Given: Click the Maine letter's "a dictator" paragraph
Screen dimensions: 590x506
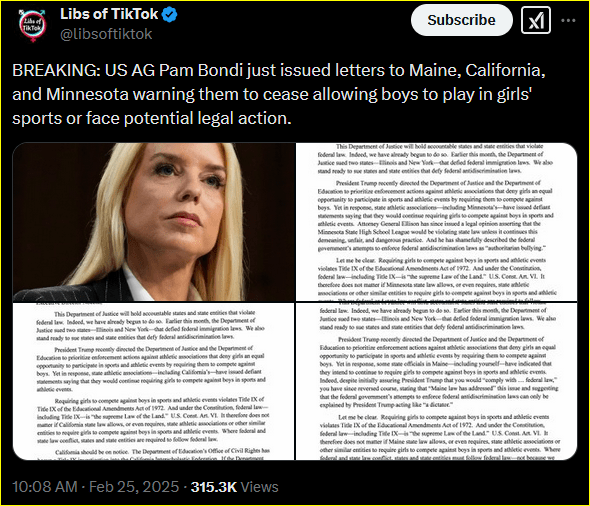Looking at the screenshot, I should (x=439, y=372).
